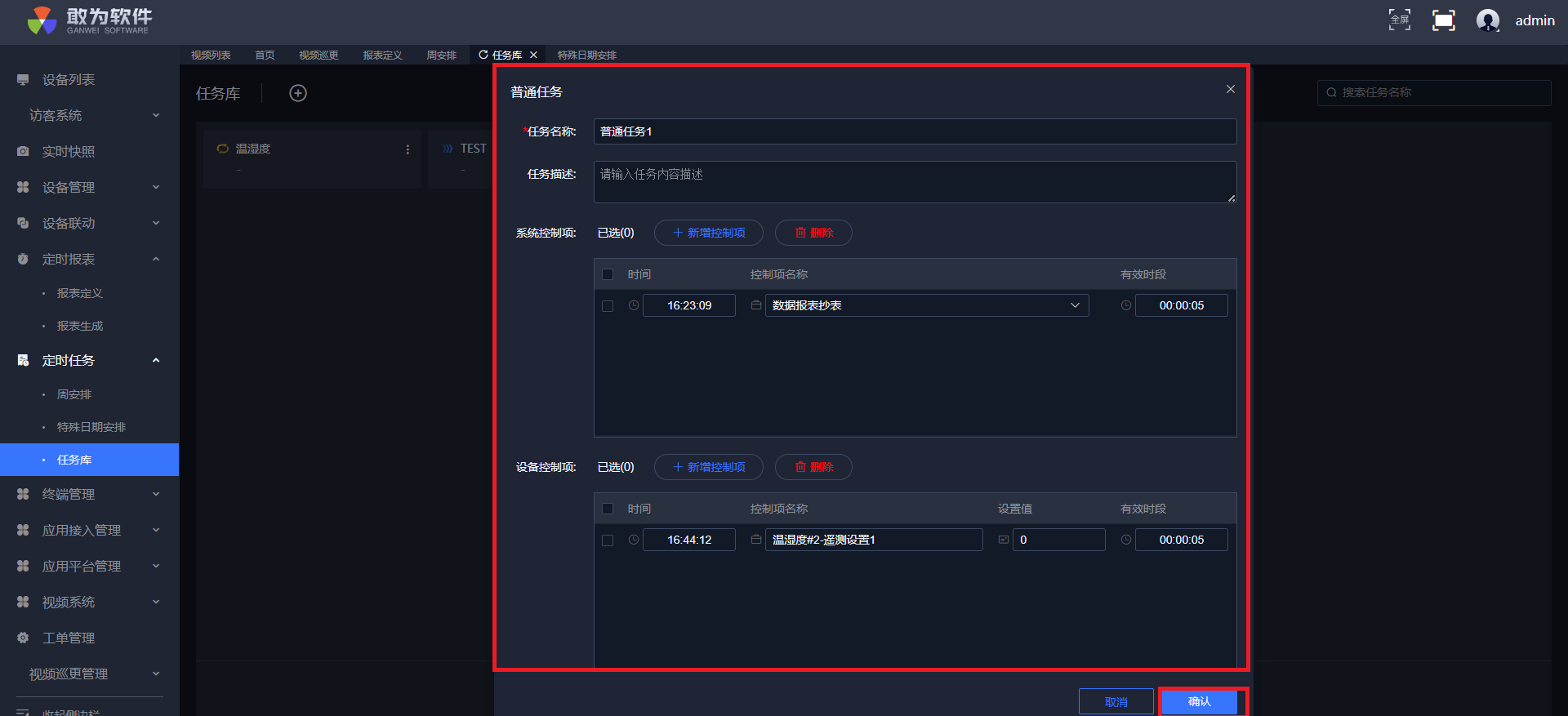Click the trash 删除 button for system control items
1568x716 pixels.
tap(813, 233)
